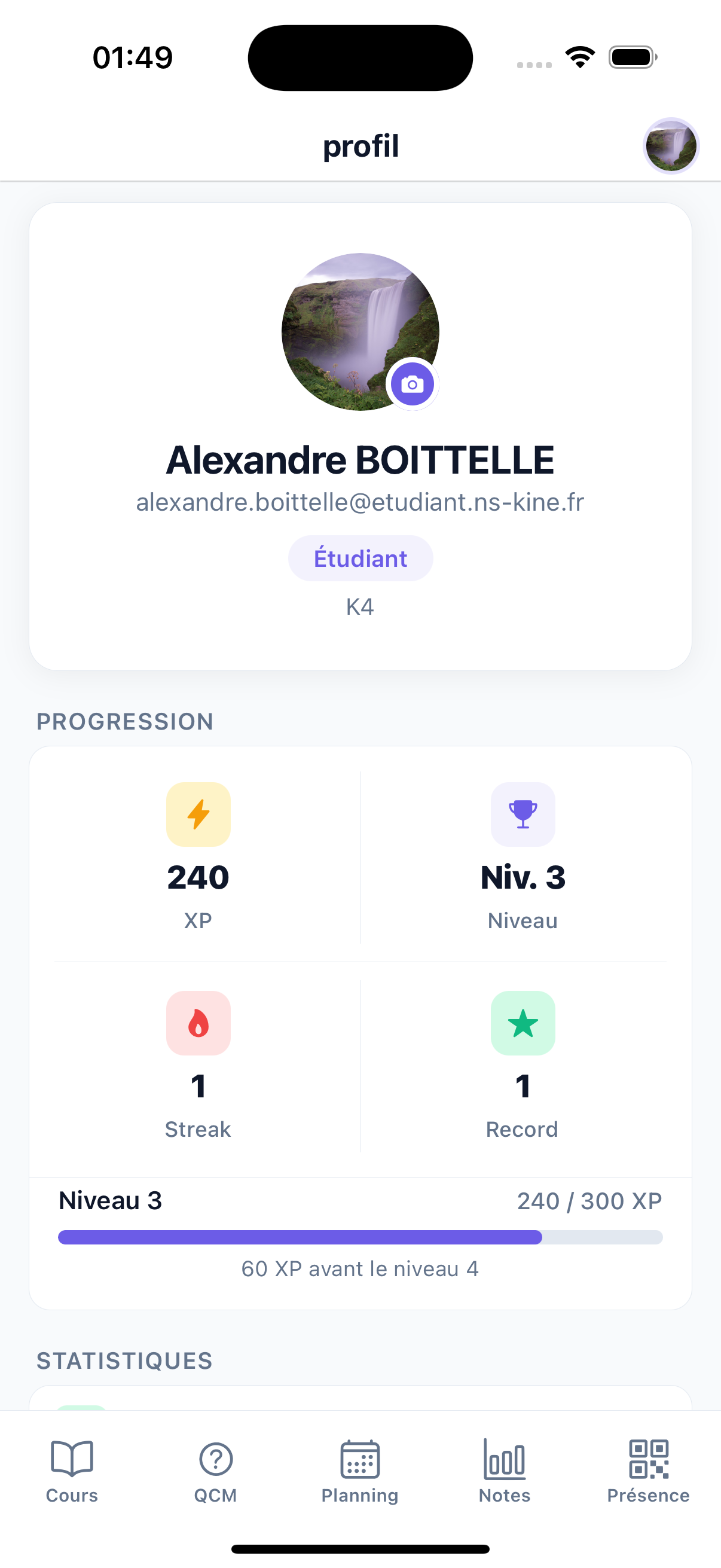This screenshot has width=721, height=1568.
Task: Open the Présence QR code tab
Action: click(649, 1471)
